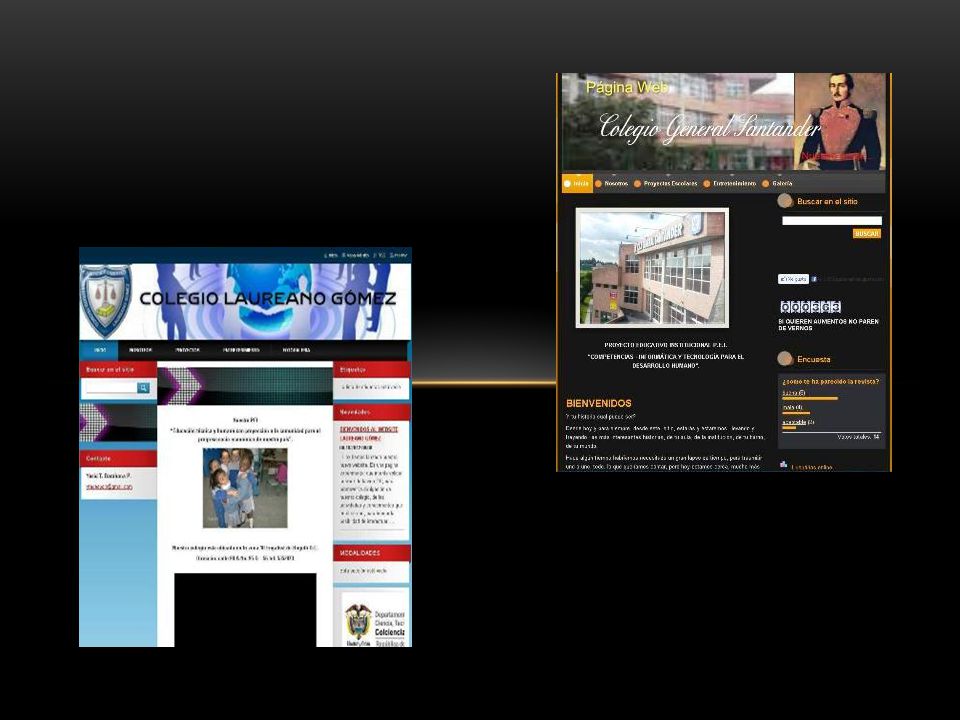Viewport: 960px width, 720px height.
Task: Click the search box on the Laureano Gómez page
Action: point(111,388)
